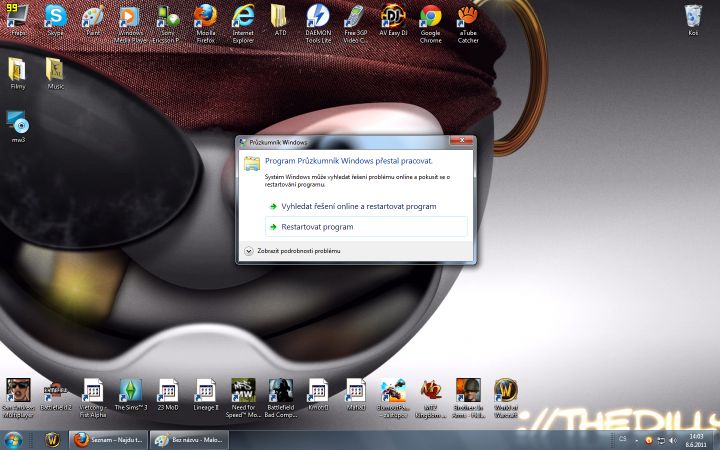Image resolution: width=720 pixels, height=450 pixels.
Task: Select the Lineage II shortcut
Action: pos(206,395)
